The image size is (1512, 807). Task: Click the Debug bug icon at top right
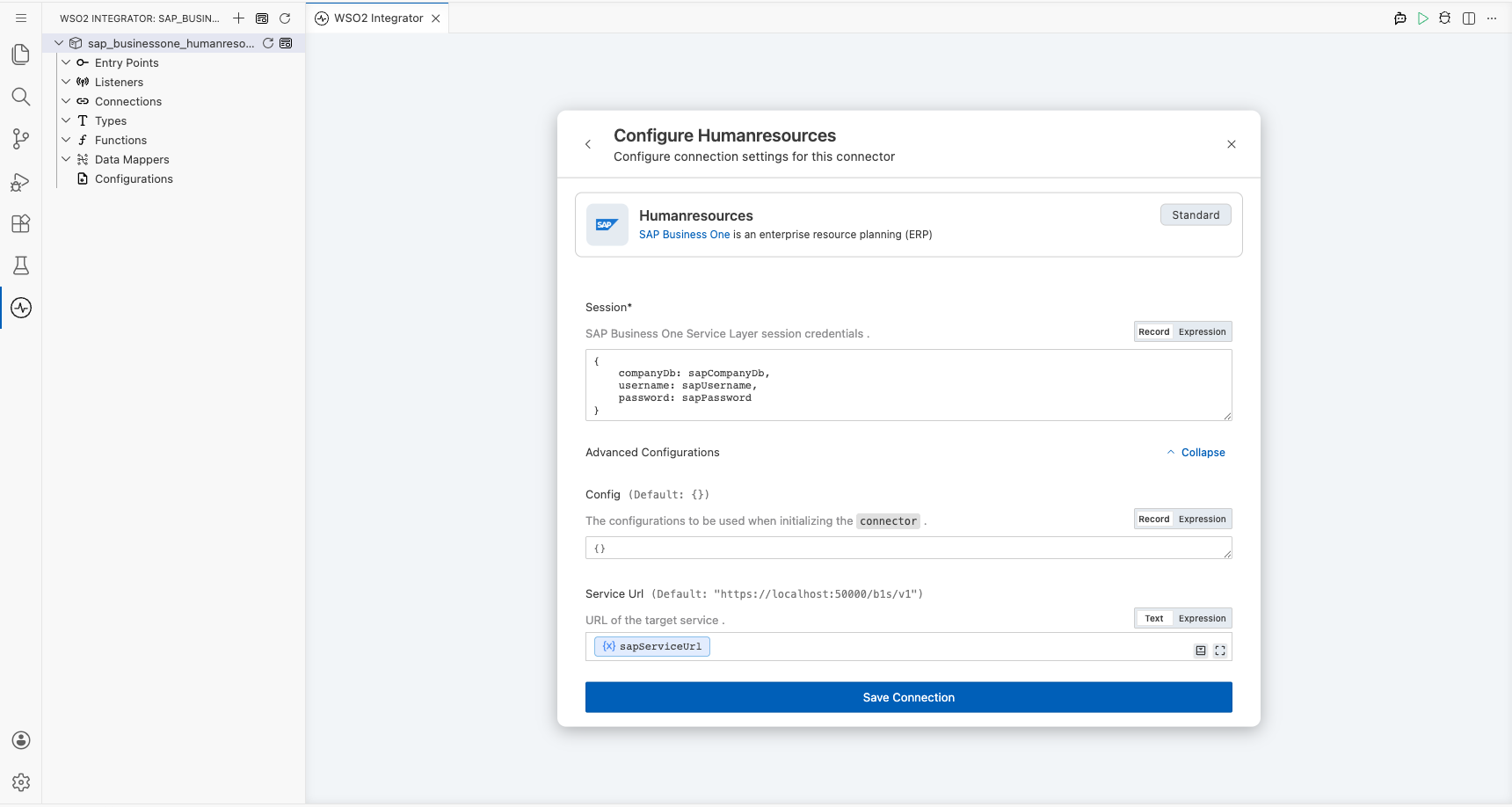coord(1445,18)
